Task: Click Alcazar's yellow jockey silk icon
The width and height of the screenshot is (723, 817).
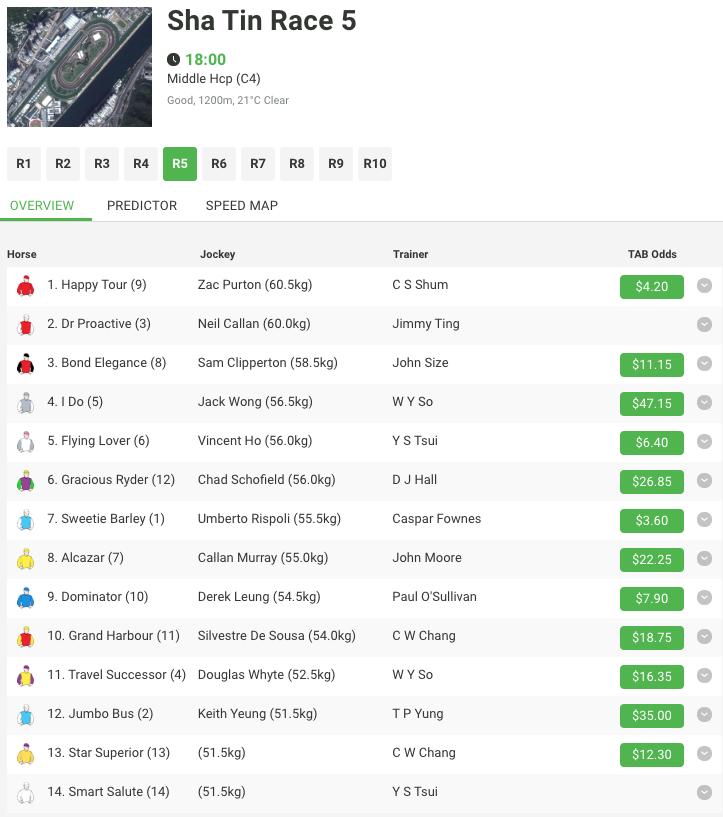Action: point(25,559)
